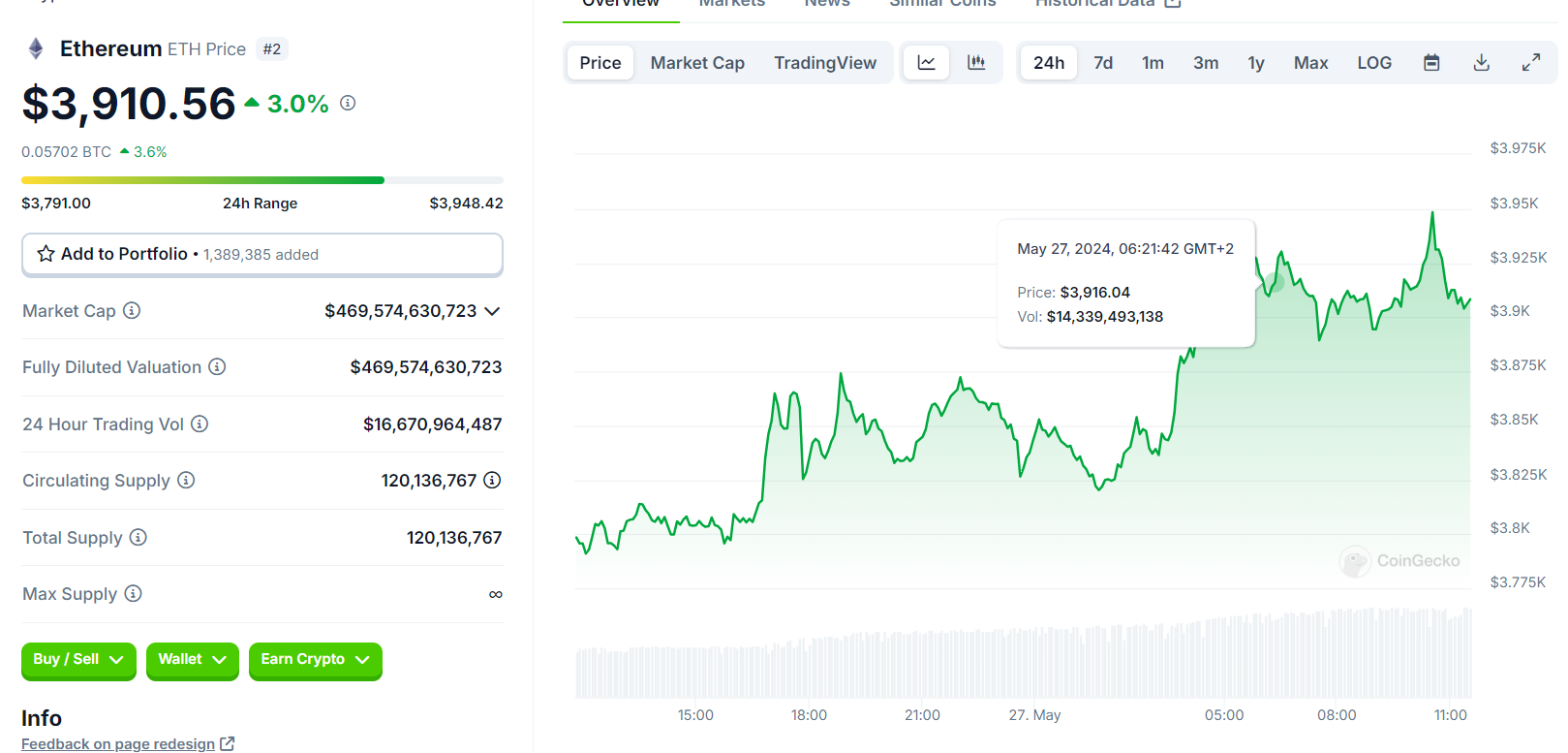Click star icon in Add to Portfolio
The height and width of the screenshot is (753, 1568).
(46, 254)
